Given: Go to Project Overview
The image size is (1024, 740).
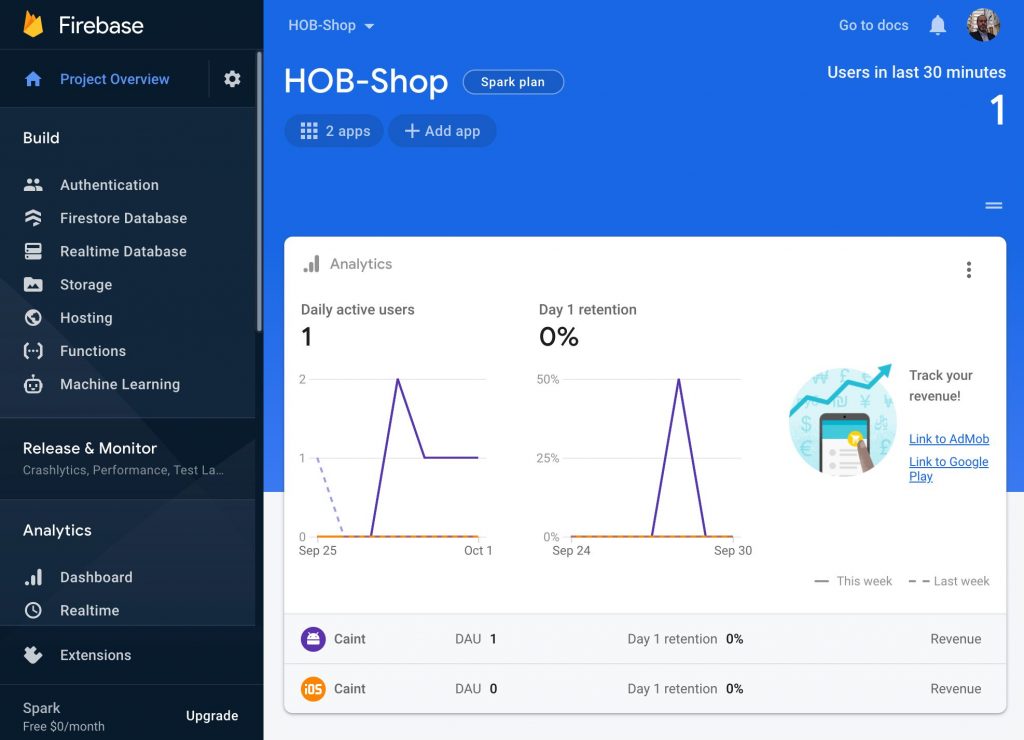Looking at the screenshot, I should [x=115, y=79].
